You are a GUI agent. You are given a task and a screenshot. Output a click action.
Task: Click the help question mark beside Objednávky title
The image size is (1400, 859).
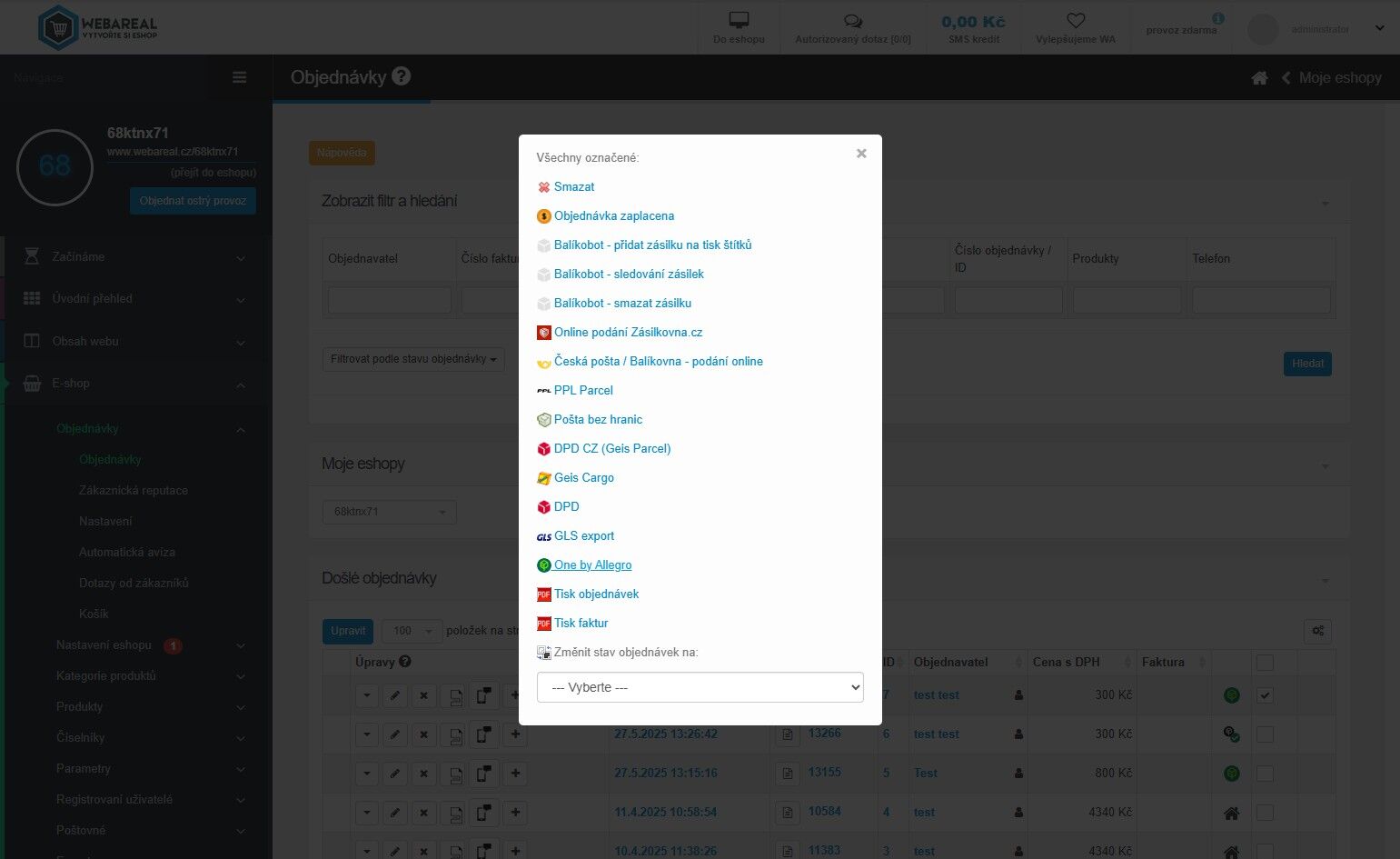[402, 76]
